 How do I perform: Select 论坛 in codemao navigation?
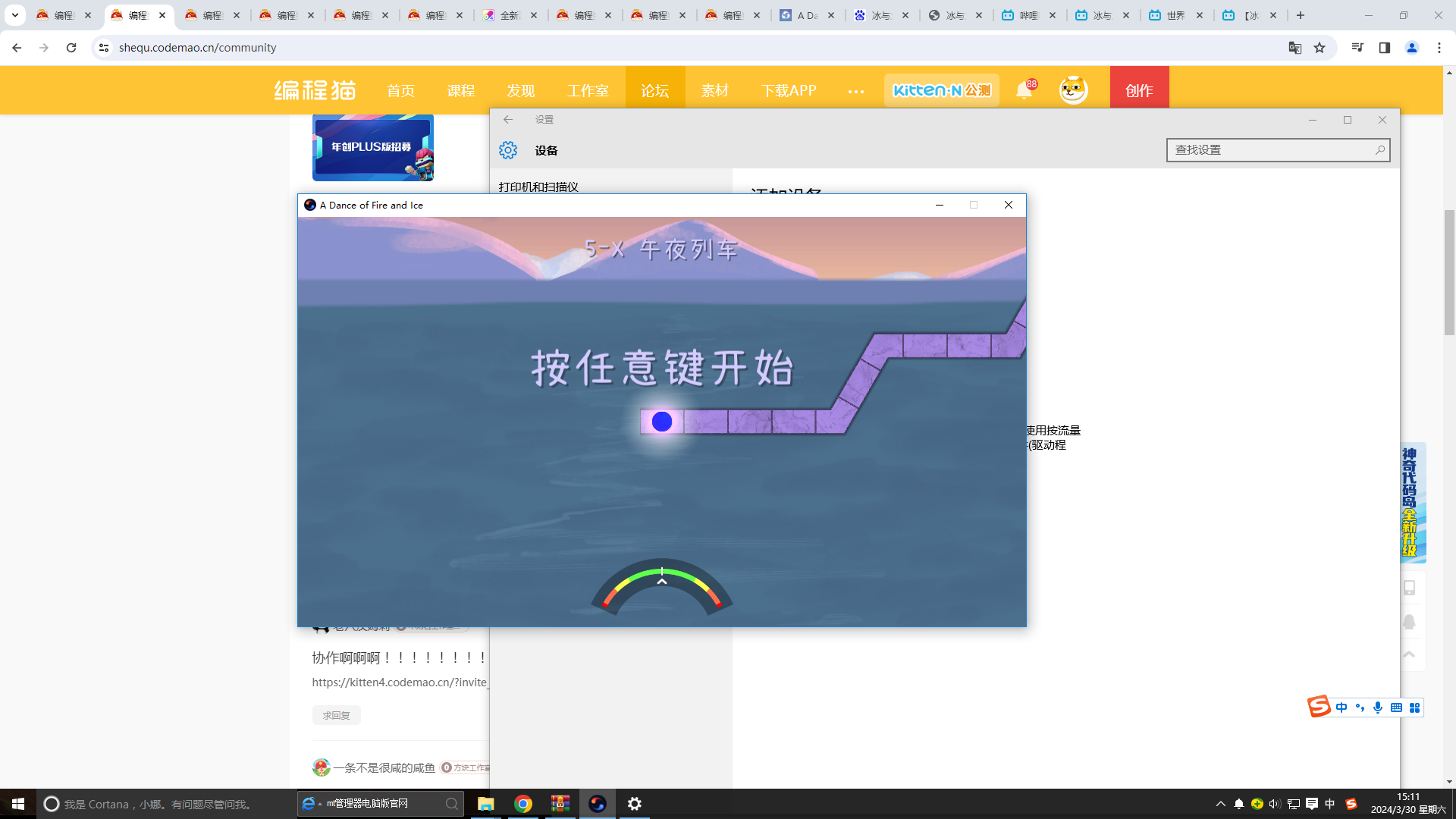[655, 90]
